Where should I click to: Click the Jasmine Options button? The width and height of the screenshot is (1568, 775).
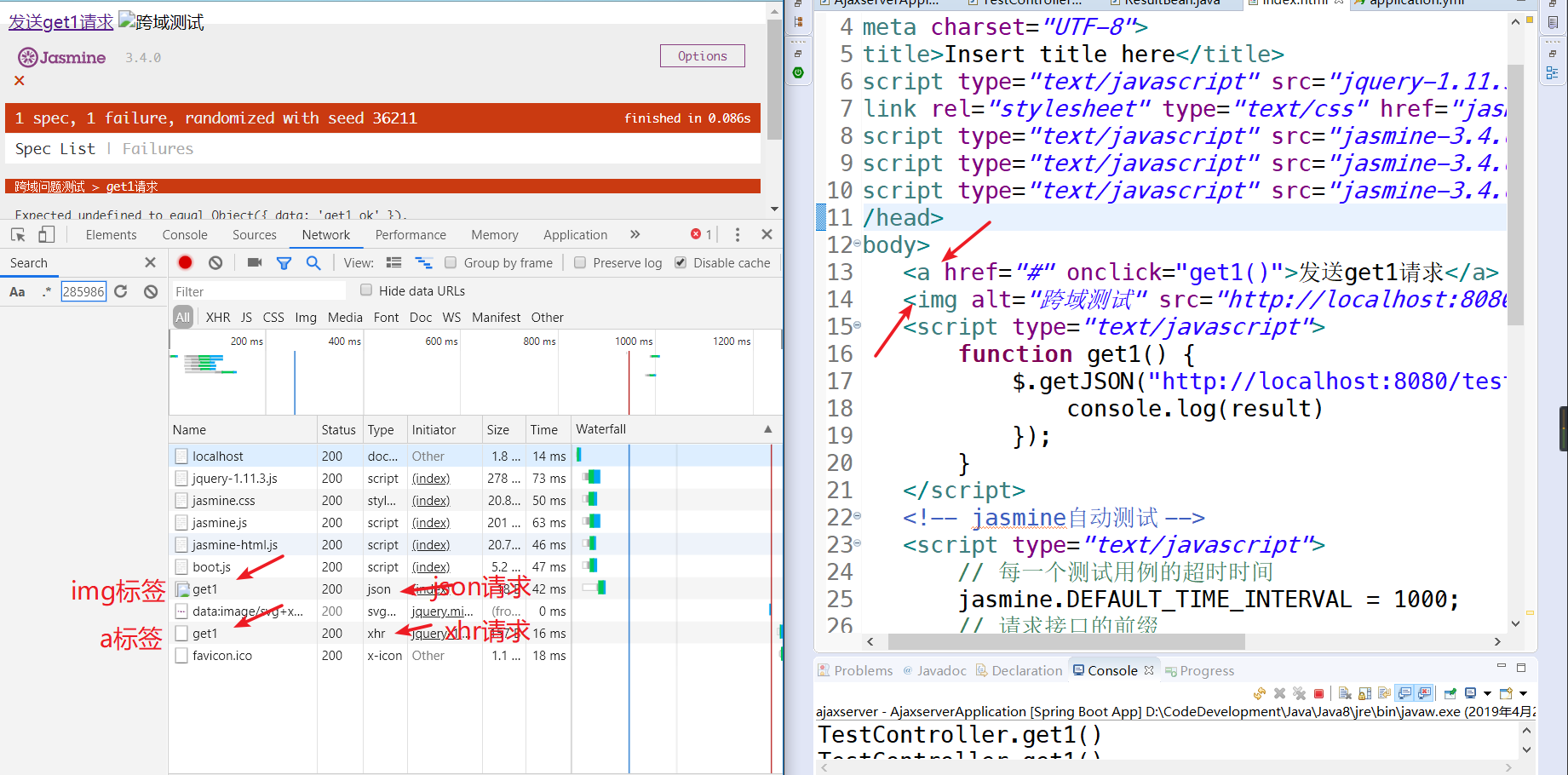702,56
